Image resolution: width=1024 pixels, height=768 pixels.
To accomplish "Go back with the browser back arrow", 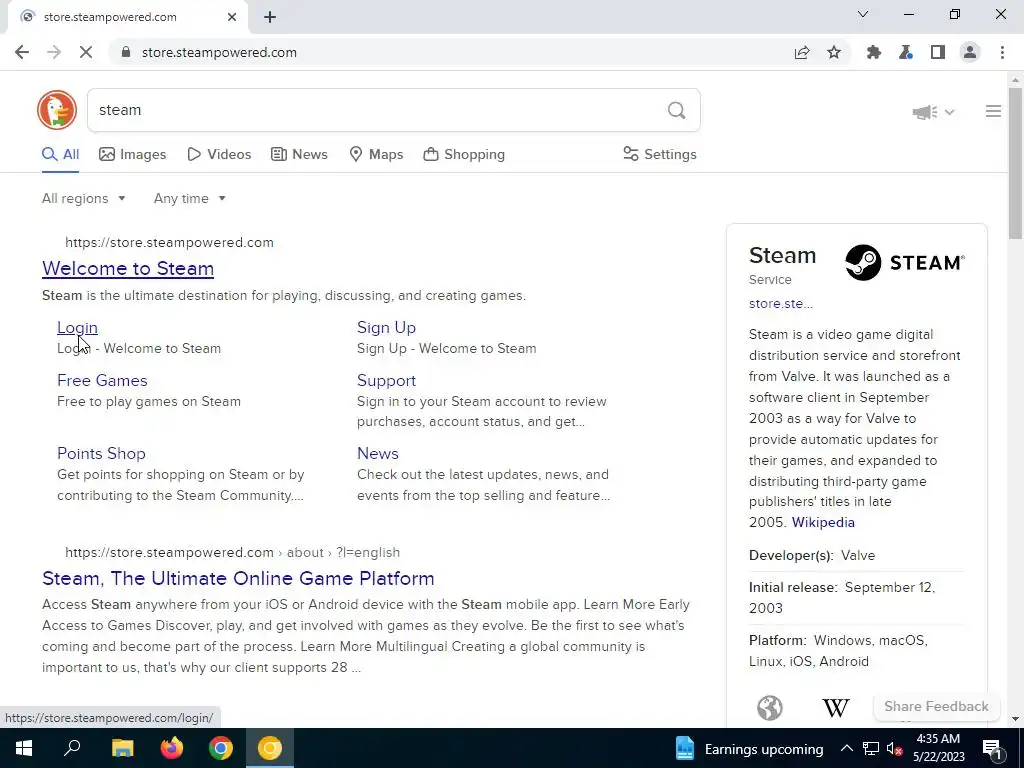I will coord(22,52).
